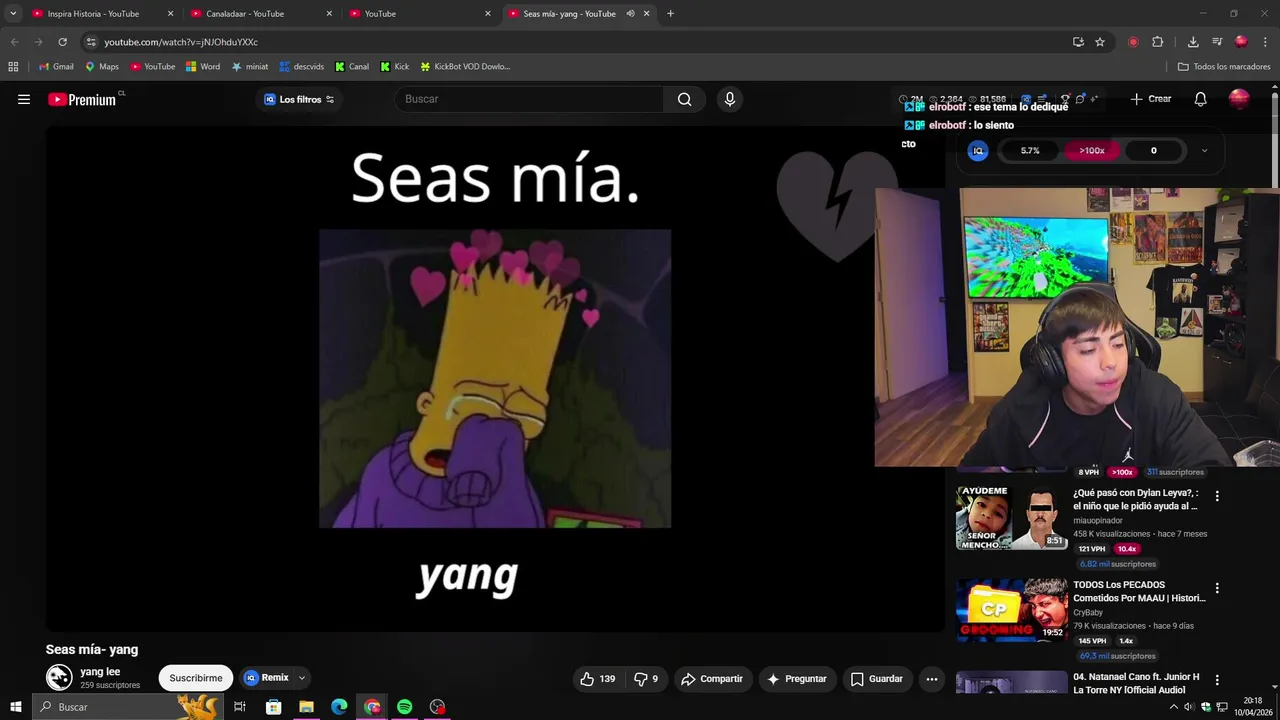Open KickBot VOD Downloader bookmark
1280x720 pixels.
465,67
